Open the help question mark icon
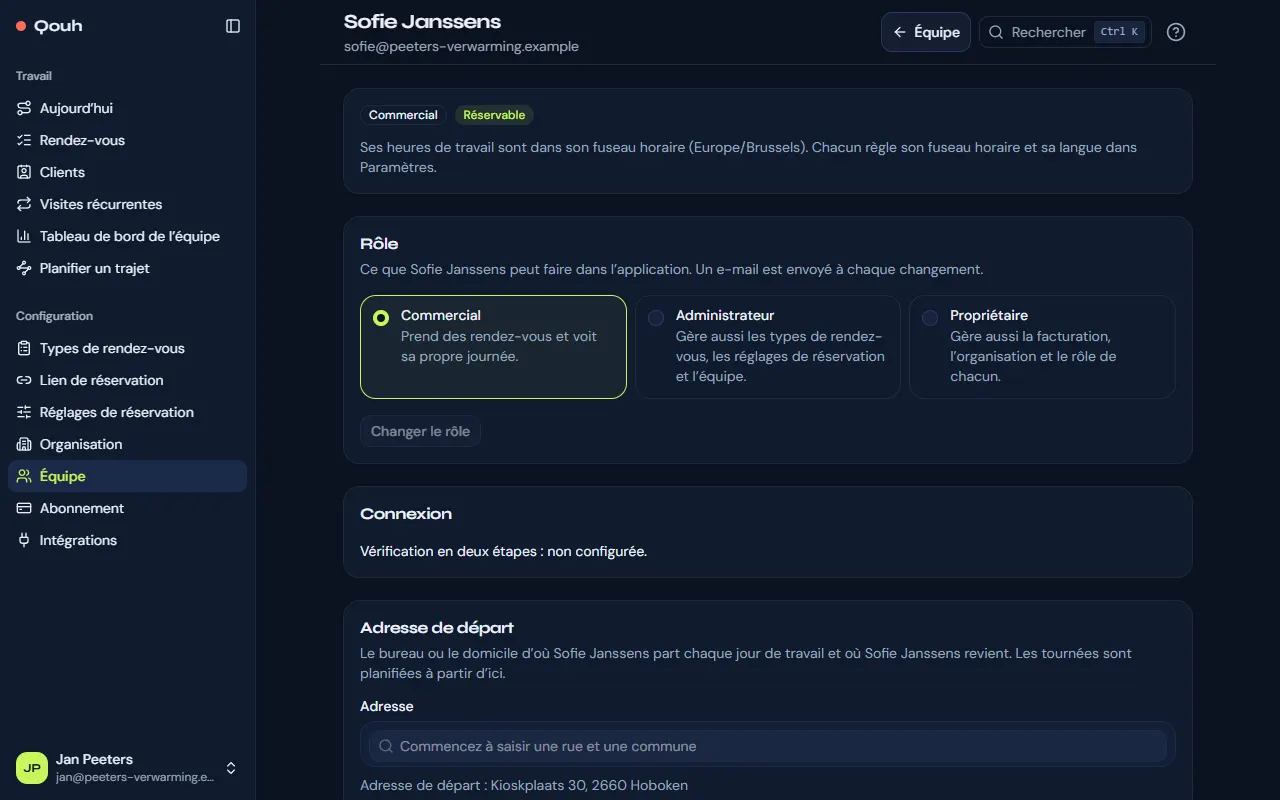Viewport: 1280px width, 800px height. [x=1176, y=32]
